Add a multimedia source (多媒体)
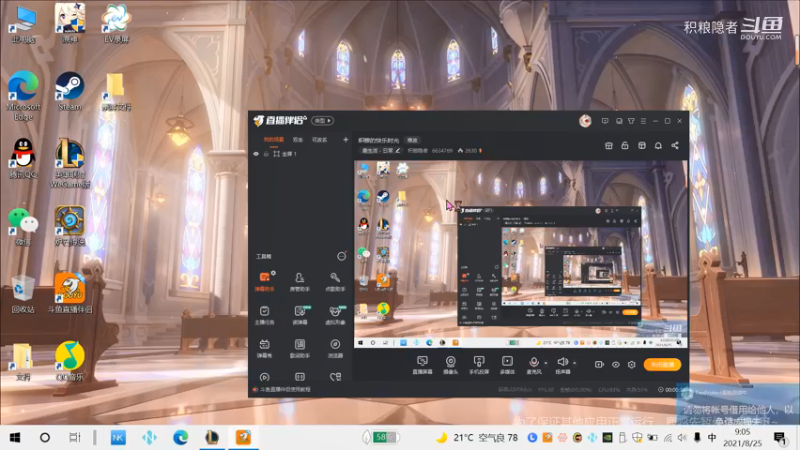Viewport: 800px width, 450px height. tap(507, 365)
